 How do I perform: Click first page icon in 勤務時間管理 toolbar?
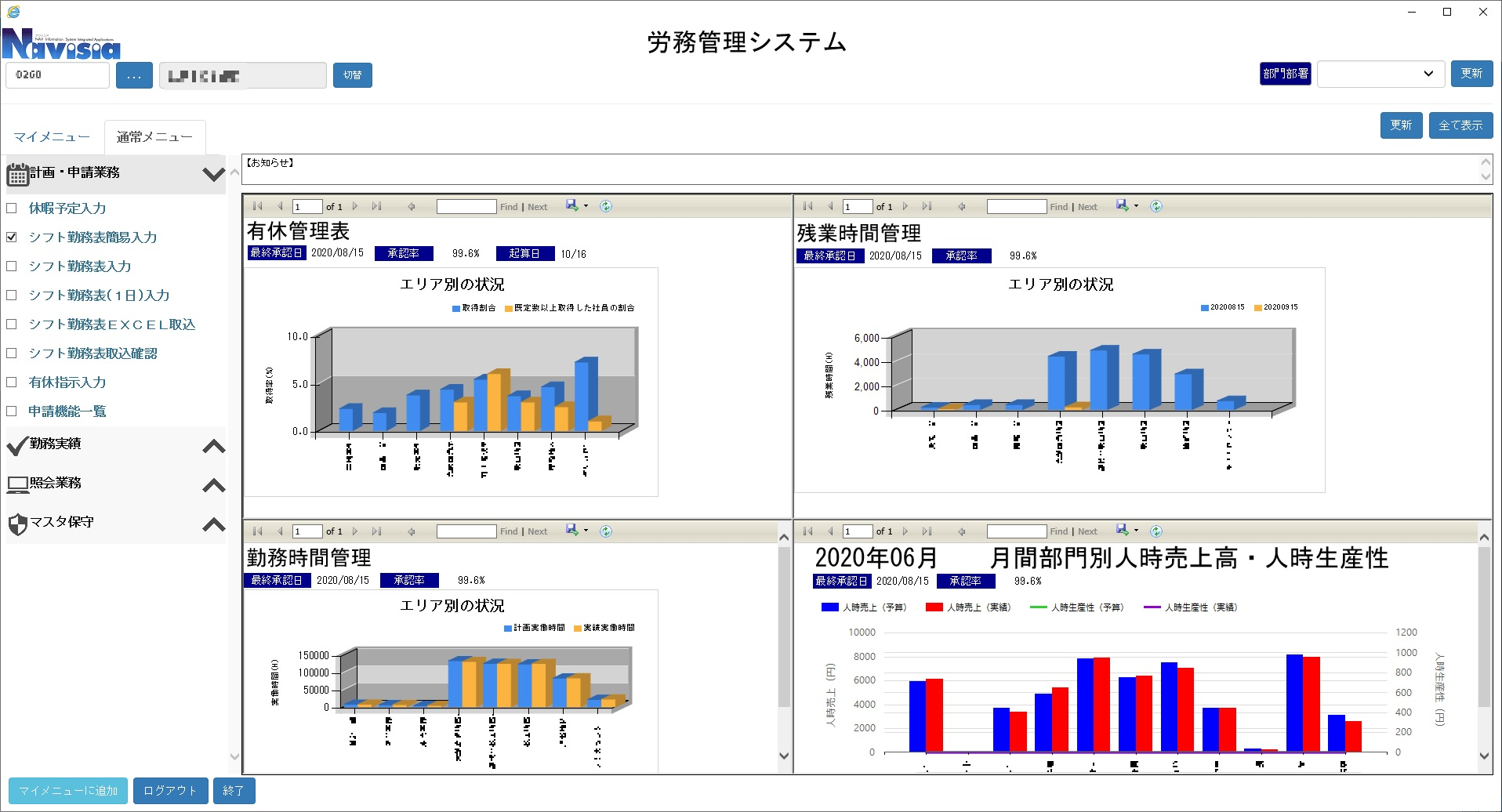[258, 531]
